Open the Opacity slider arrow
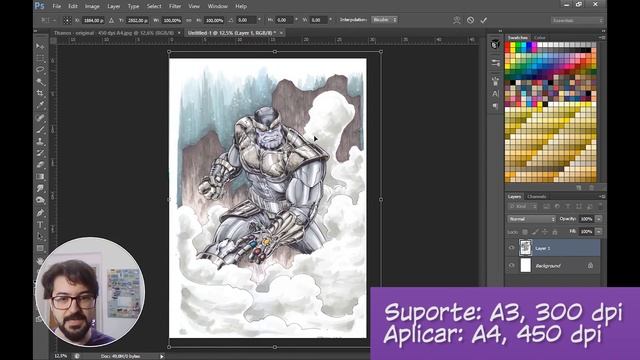The height and width of the screenshot is (360, 640). [x=598, y=219]
